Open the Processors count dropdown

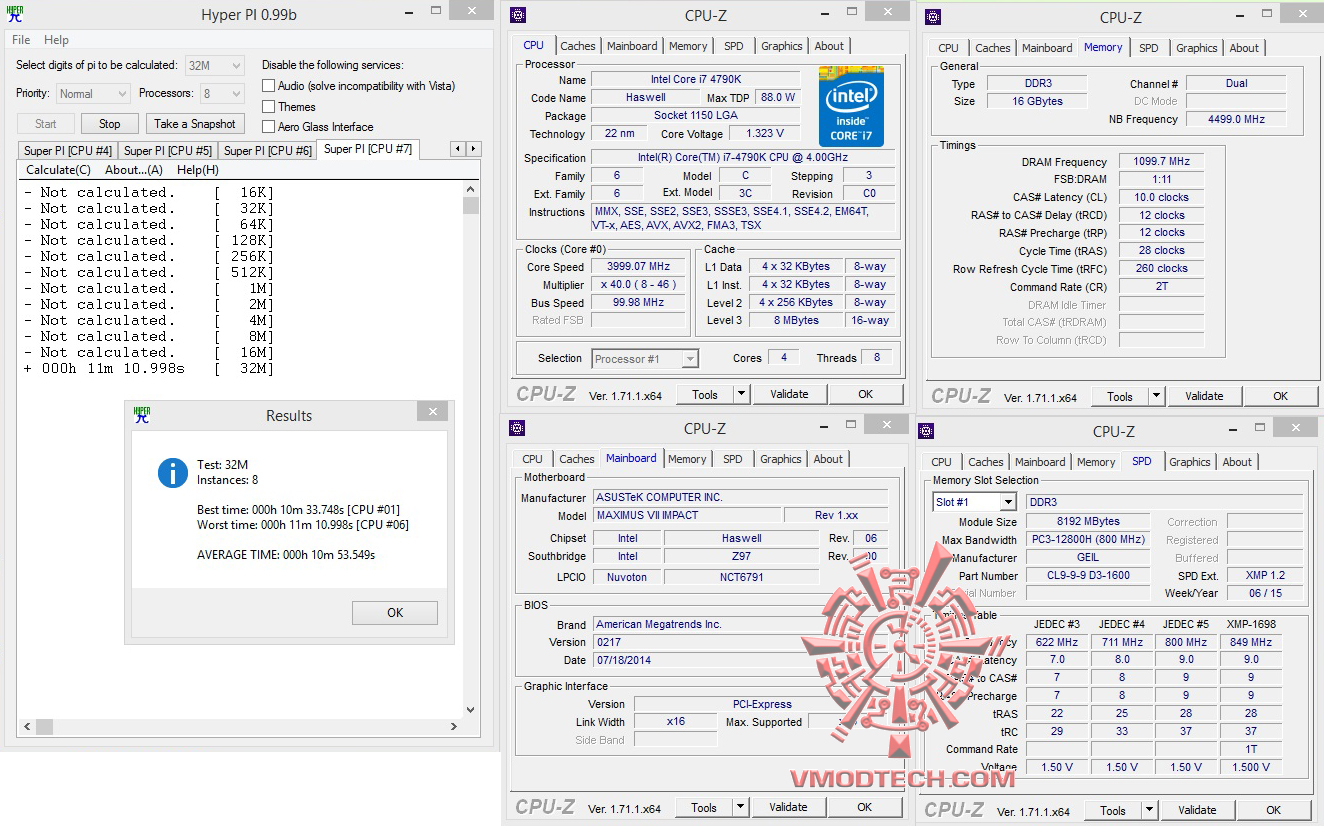click(x=222, y=93)
